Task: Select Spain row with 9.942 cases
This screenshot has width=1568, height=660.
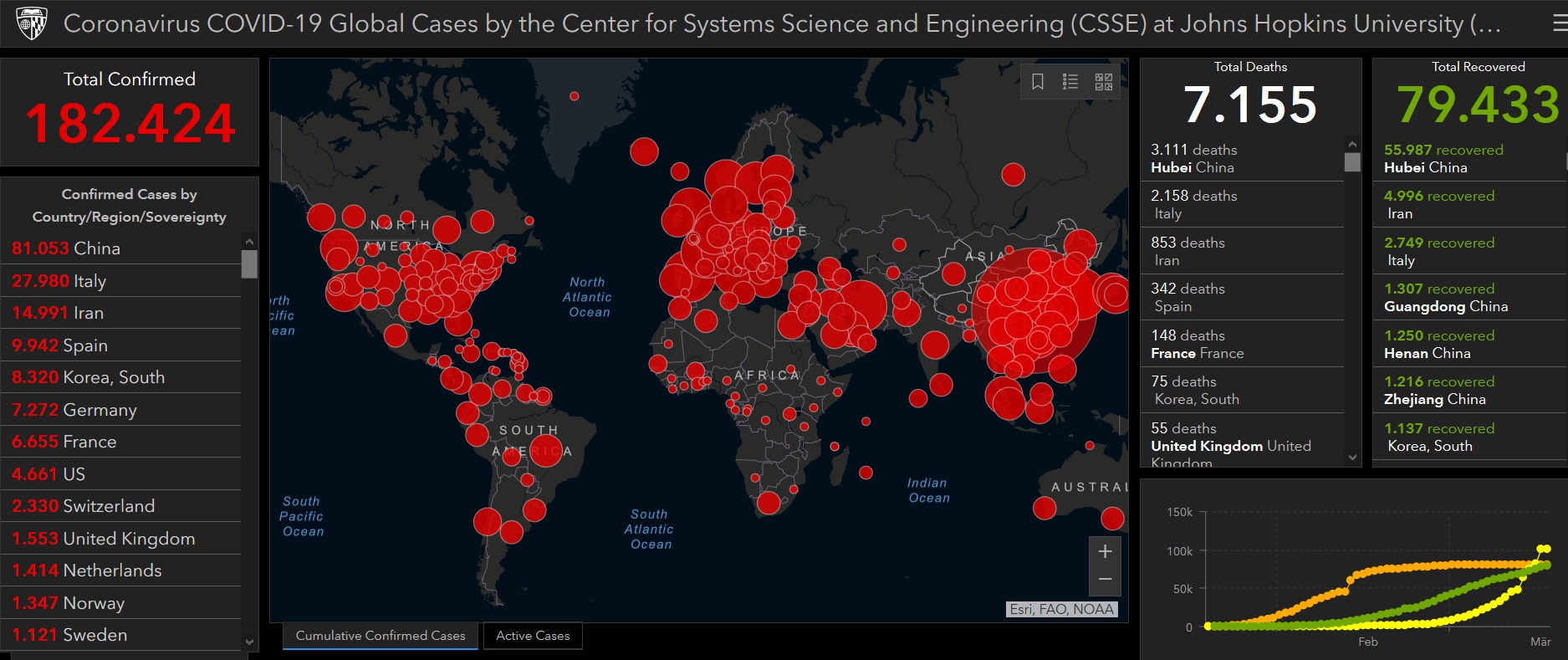Action: pyautogui.click(x=121, y=345)
